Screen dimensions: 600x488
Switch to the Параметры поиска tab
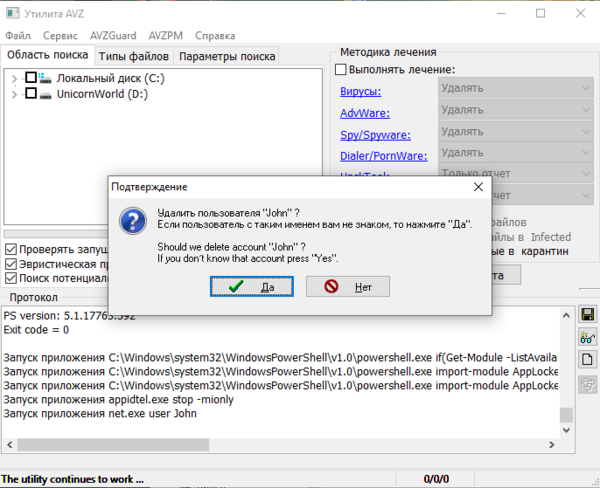pyautogui.click(x=227, y=56)
